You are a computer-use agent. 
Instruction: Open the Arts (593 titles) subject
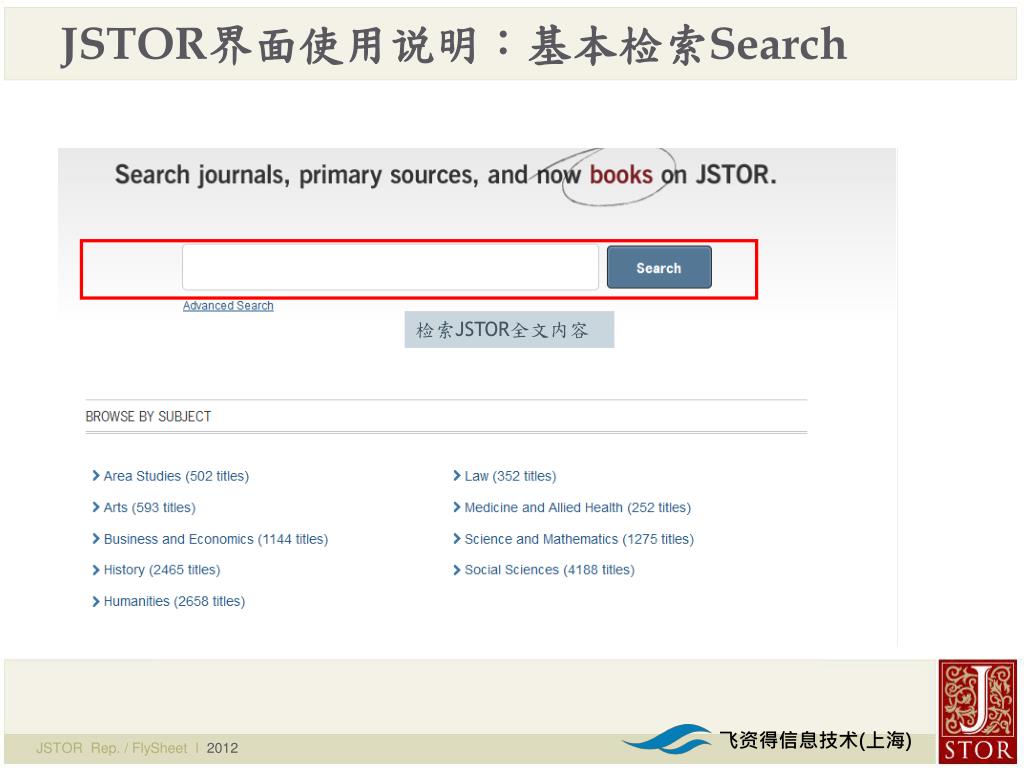[150, 507]
